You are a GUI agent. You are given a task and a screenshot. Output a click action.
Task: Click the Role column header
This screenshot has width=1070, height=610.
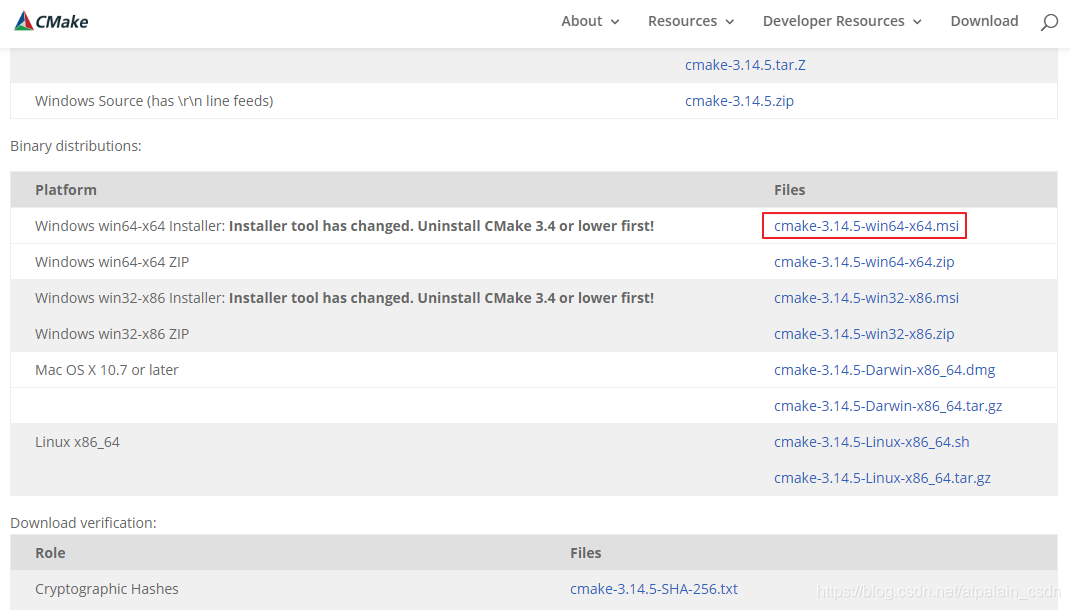pos(50,553)
